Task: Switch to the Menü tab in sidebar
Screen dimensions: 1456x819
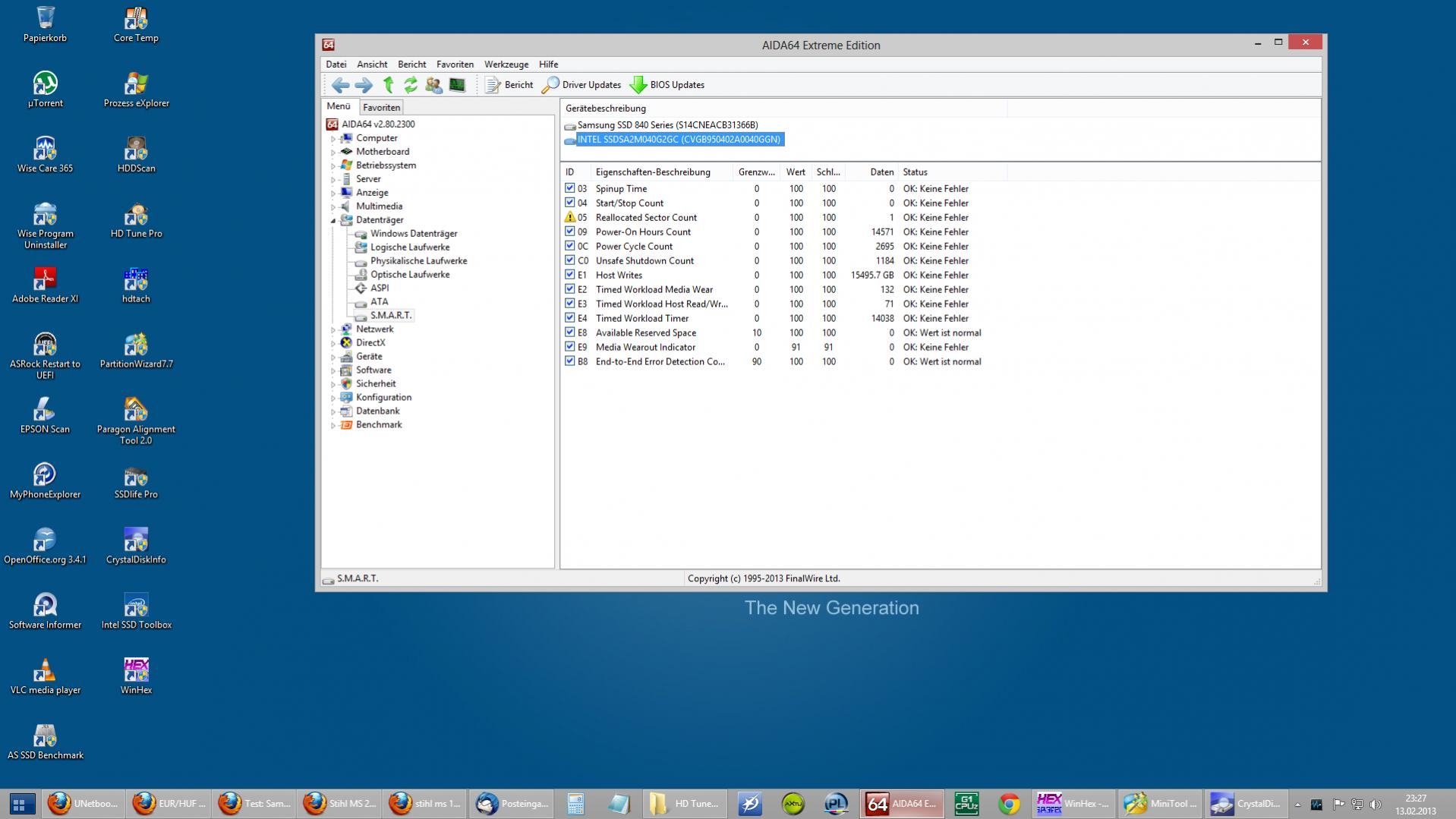Action: pyautogui.click(x=339, y=107)
